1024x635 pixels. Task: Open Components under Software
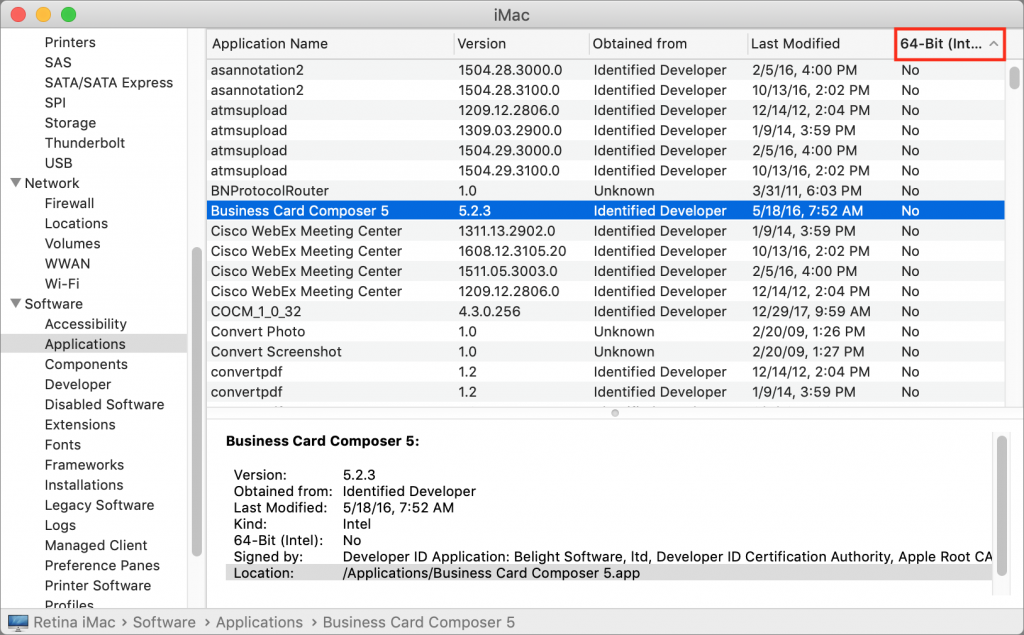tap(86, 365)
